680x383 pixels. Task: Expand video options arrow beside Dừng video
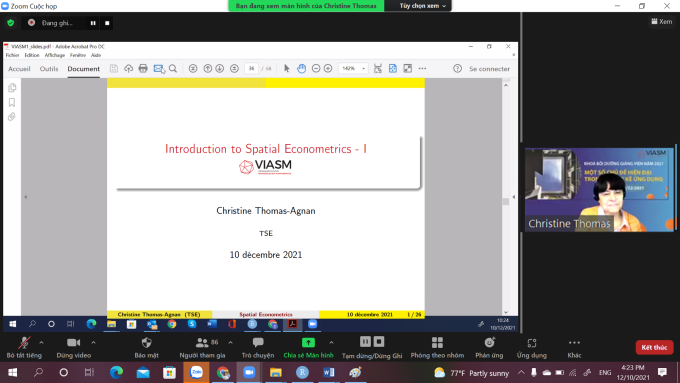click(x=93, y=343)
